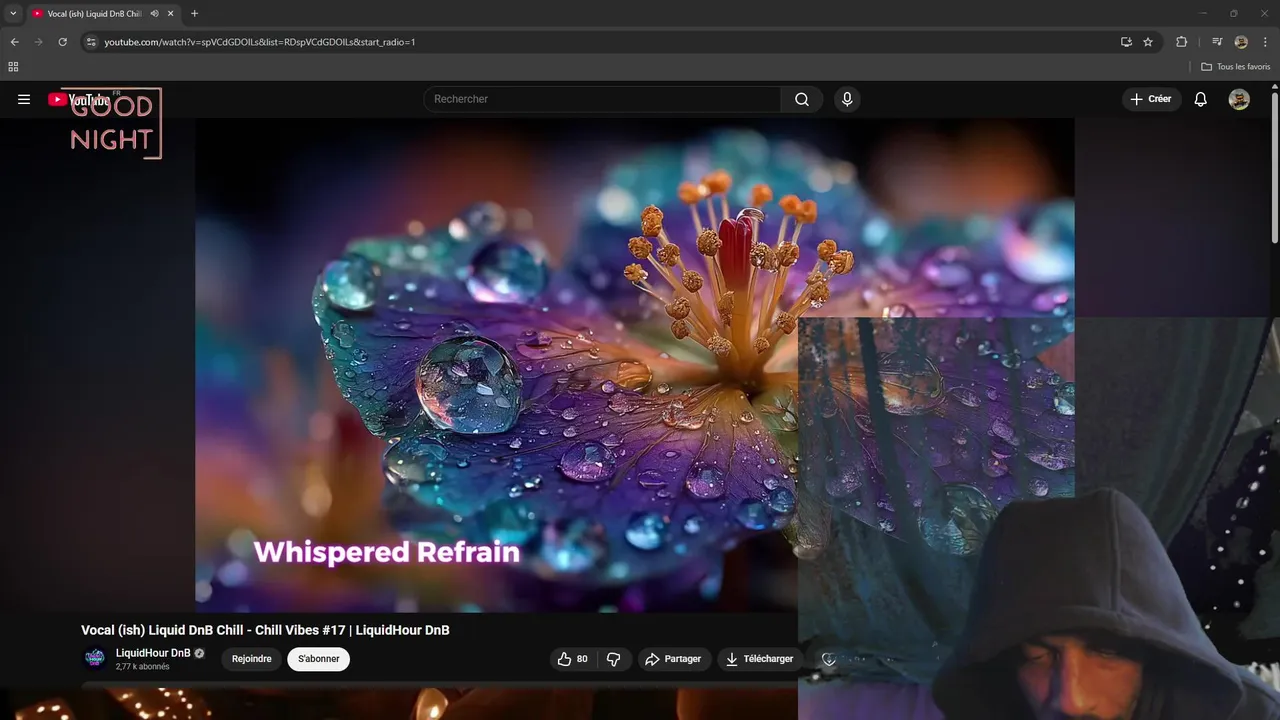This screenshot has width=1280, height=720.
Task: Open a new browser tab
Action: point(194,14)
